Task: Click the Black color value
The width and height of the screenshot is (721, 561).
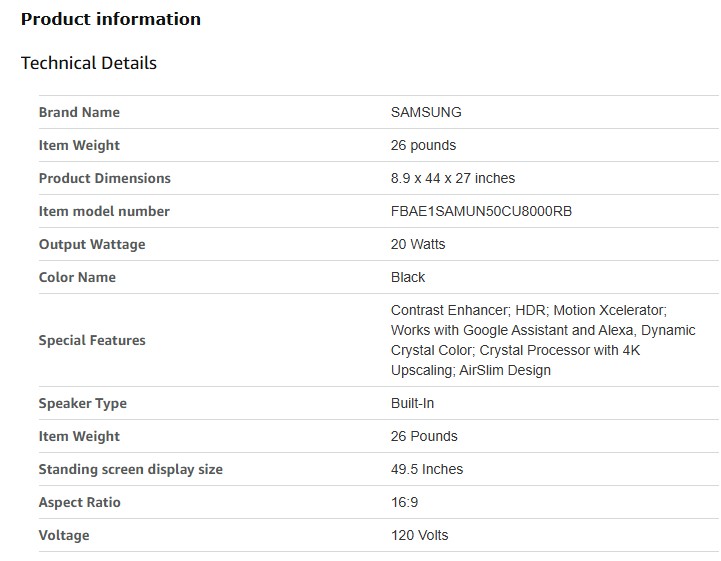Action: tap(408, 277)
